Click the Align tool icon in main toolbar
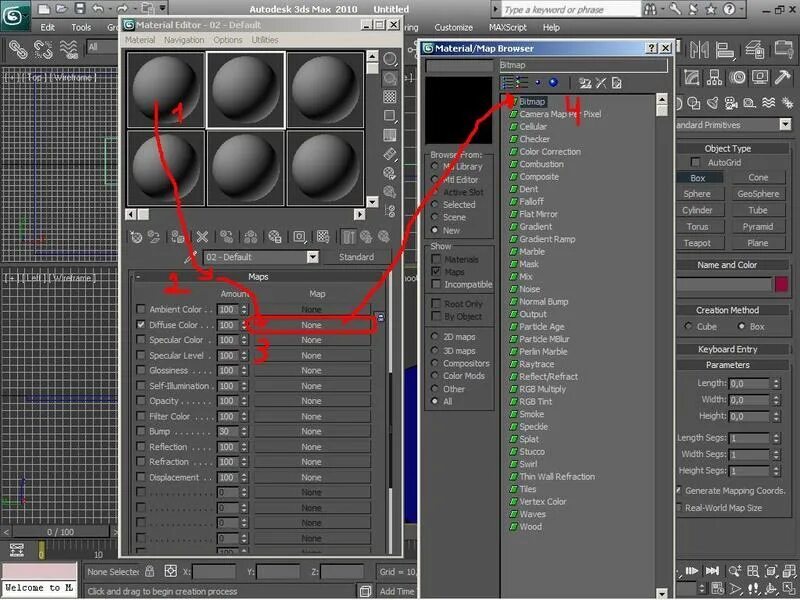800x600 pixels. pos(724,49)
